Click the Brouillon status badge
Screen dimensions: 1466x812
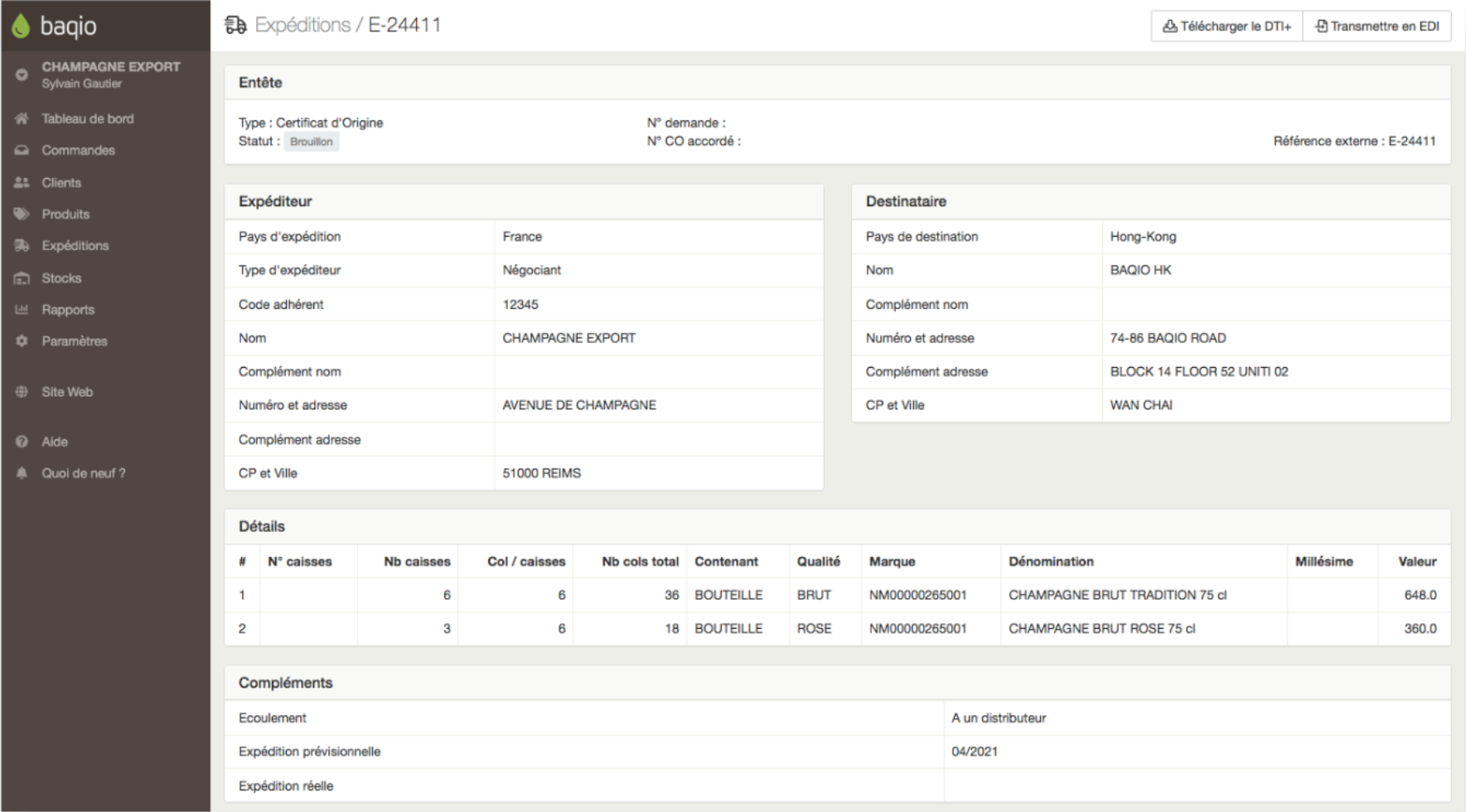312,142
